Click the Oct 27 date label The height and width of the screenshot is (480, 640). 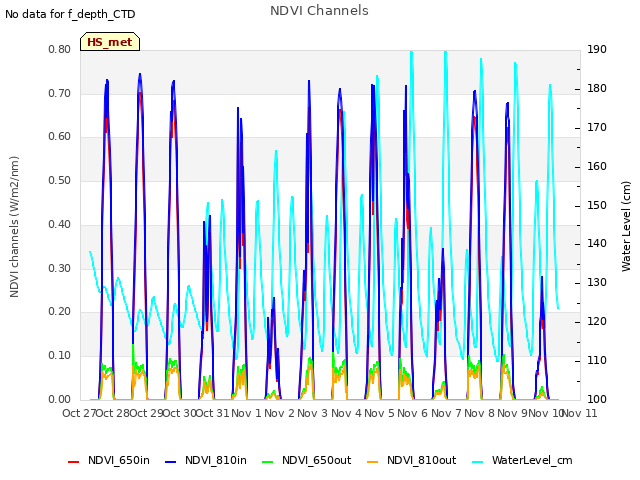pyautogui.click(x=79, y=413)
